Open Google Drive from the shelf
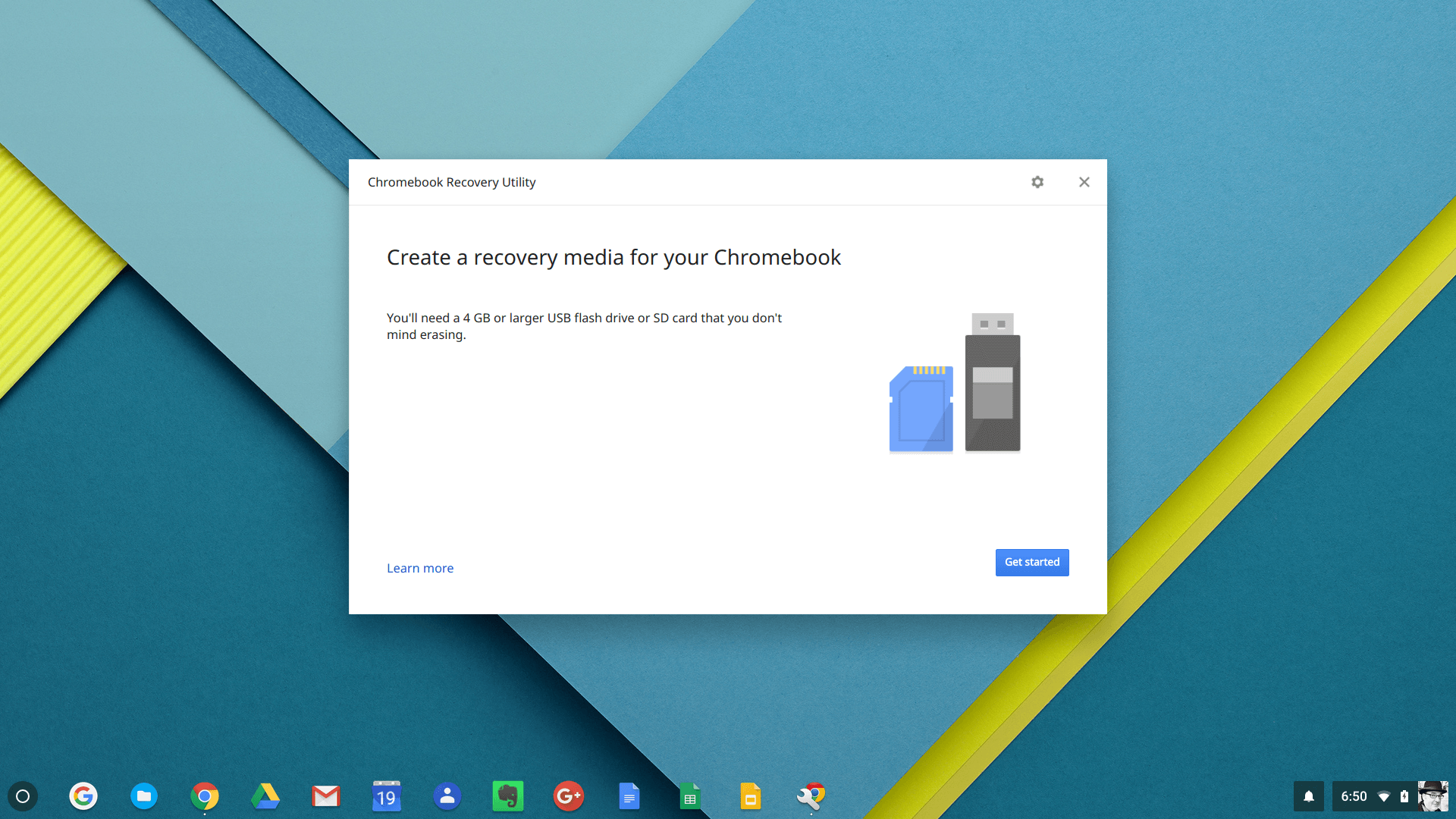 [x=265, y=796]
